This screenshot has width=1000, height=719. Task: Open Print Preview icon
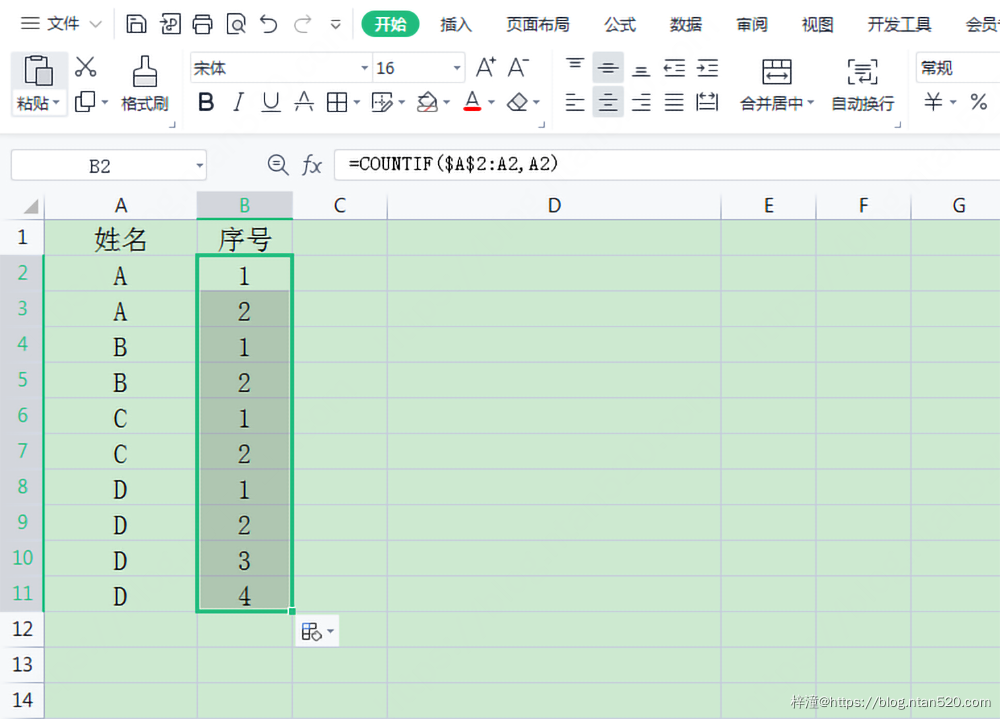pos(236,24)
